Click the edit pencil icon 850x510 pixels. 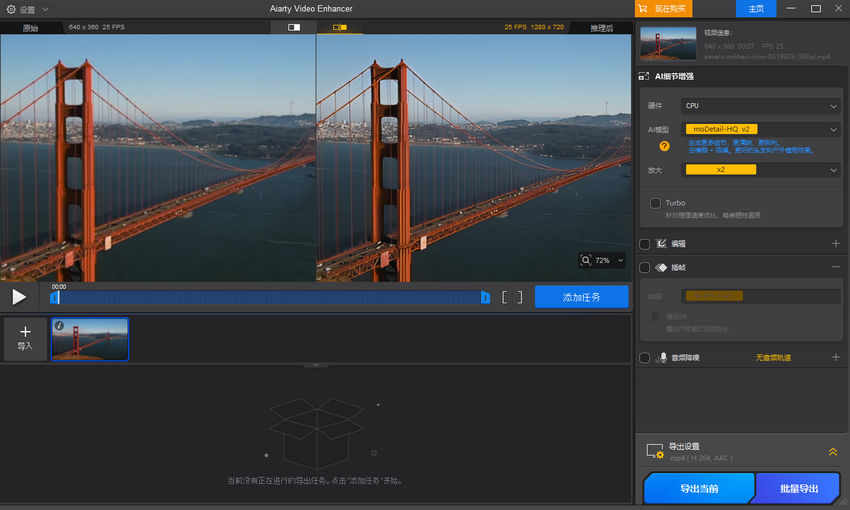[x=661, y=244]
